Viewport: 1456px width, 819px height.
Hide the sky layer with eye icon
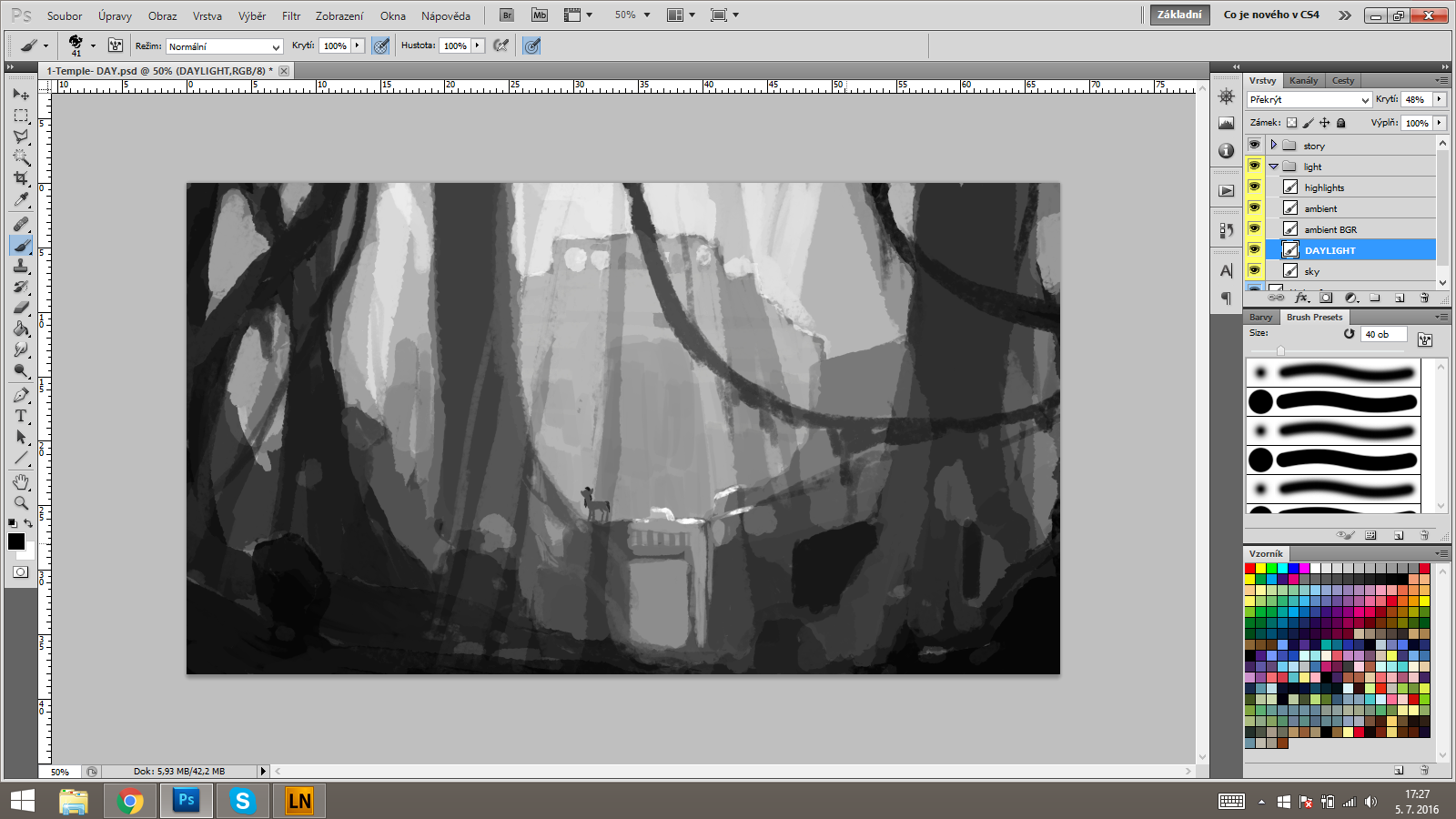[x=1254, y=271]
